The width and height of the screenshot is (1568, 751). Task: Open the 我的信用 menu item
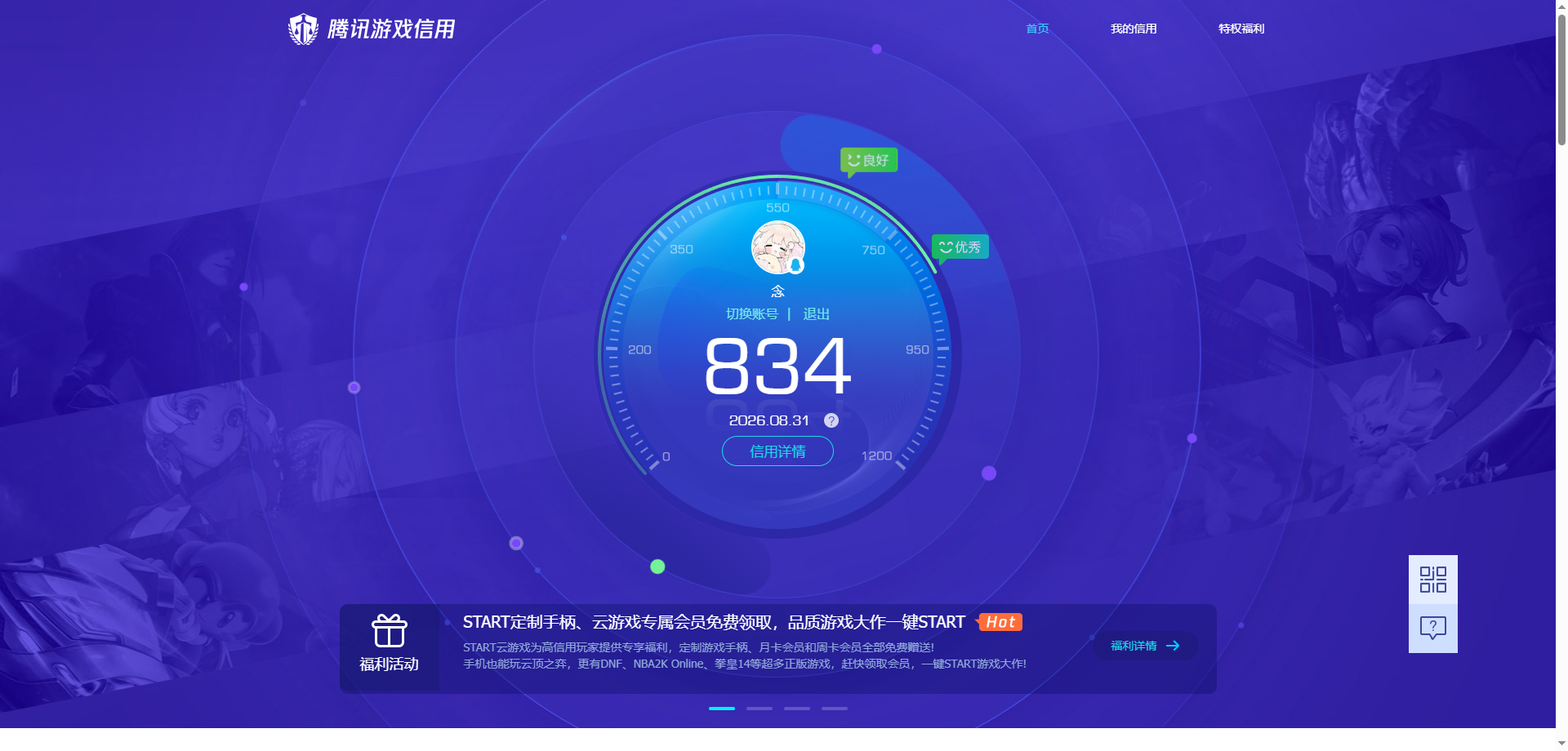point(1134,29)
